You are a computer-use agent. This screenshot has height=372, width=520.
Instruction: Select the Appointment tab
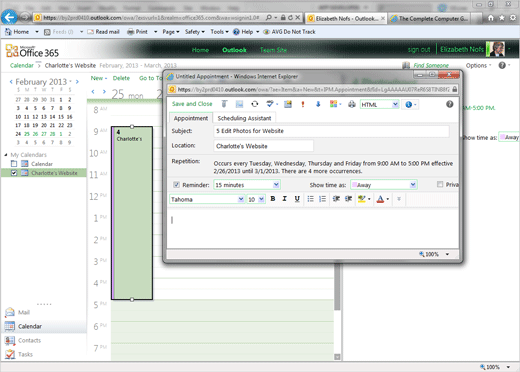click(x=191, y=118)
